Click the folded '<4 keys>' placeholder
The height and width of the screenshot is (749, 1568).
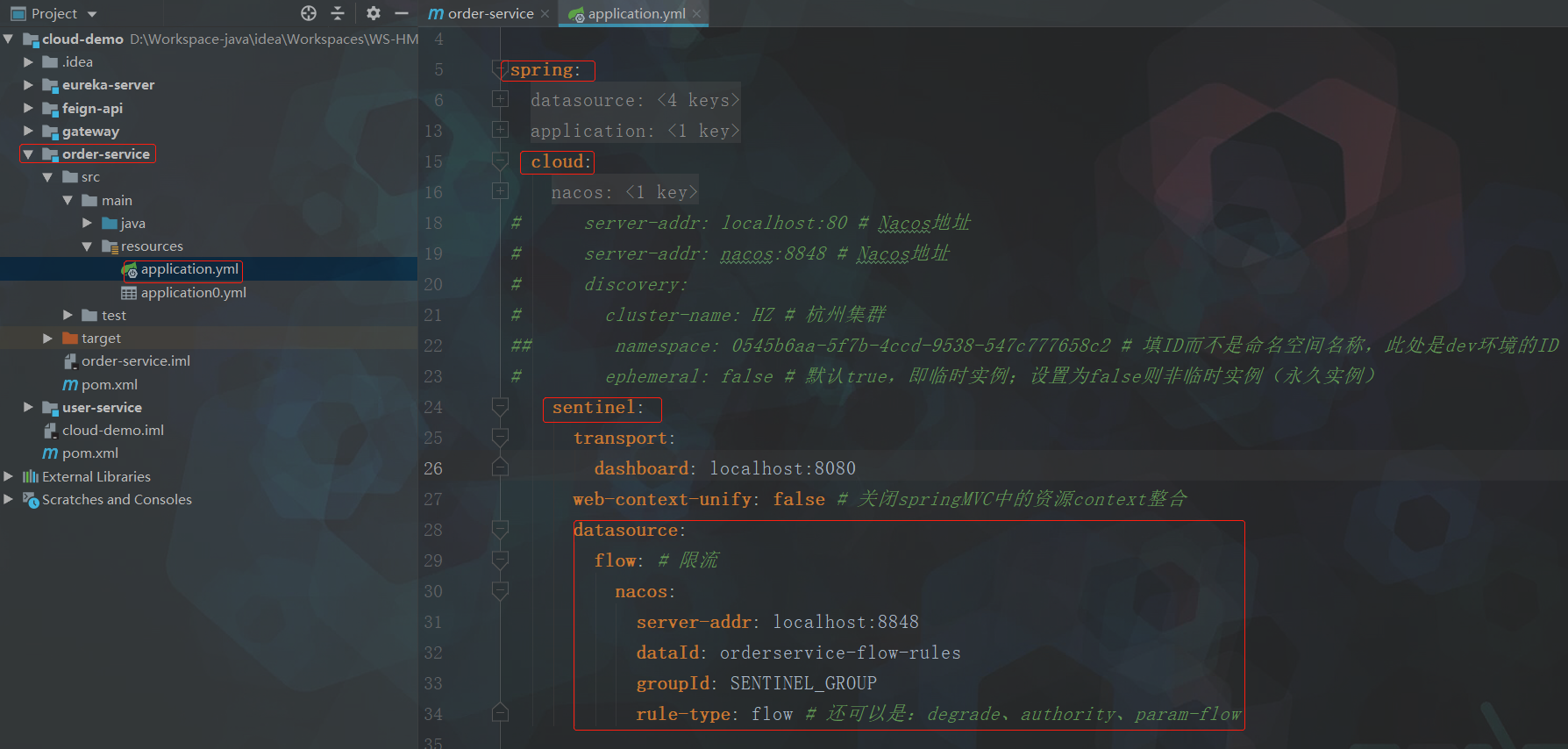(699, 100)
